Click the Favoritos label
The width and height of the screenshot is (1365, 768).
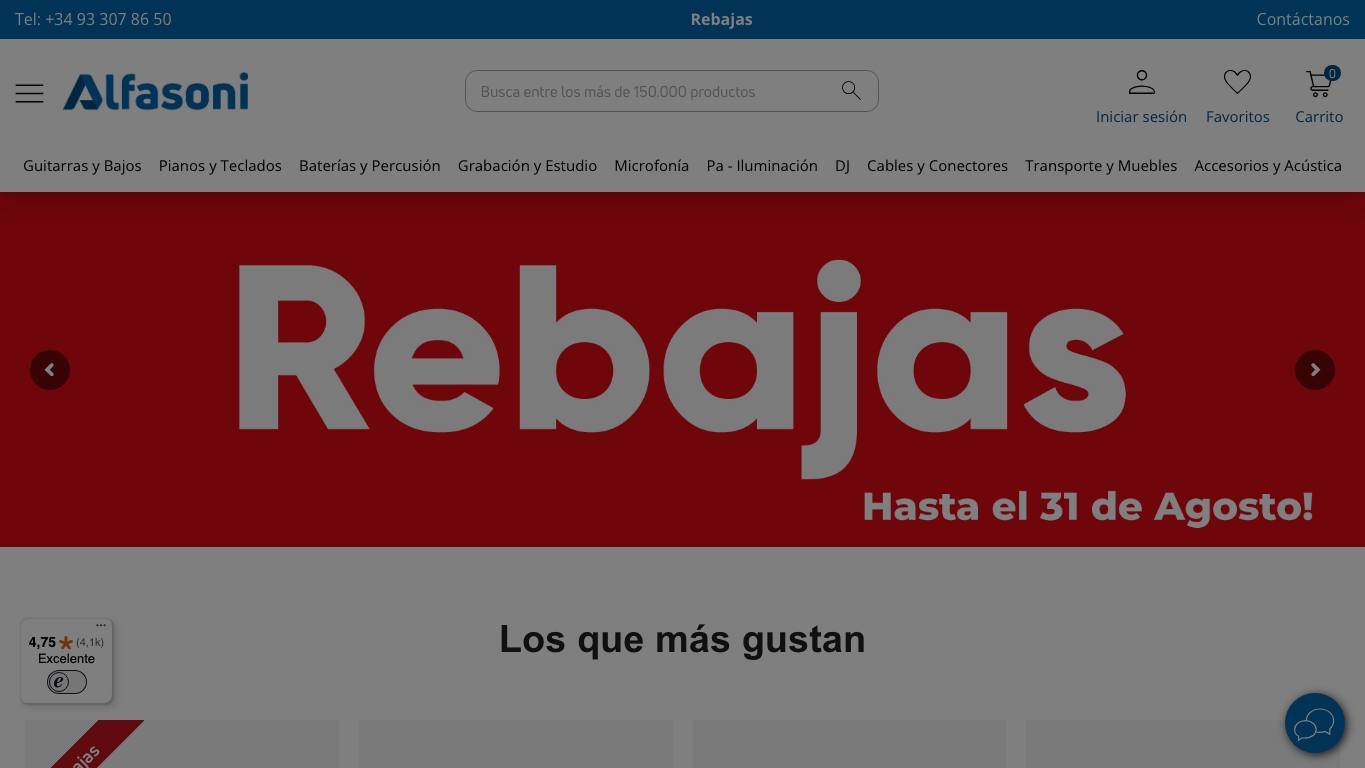(x=1238, y=117)
